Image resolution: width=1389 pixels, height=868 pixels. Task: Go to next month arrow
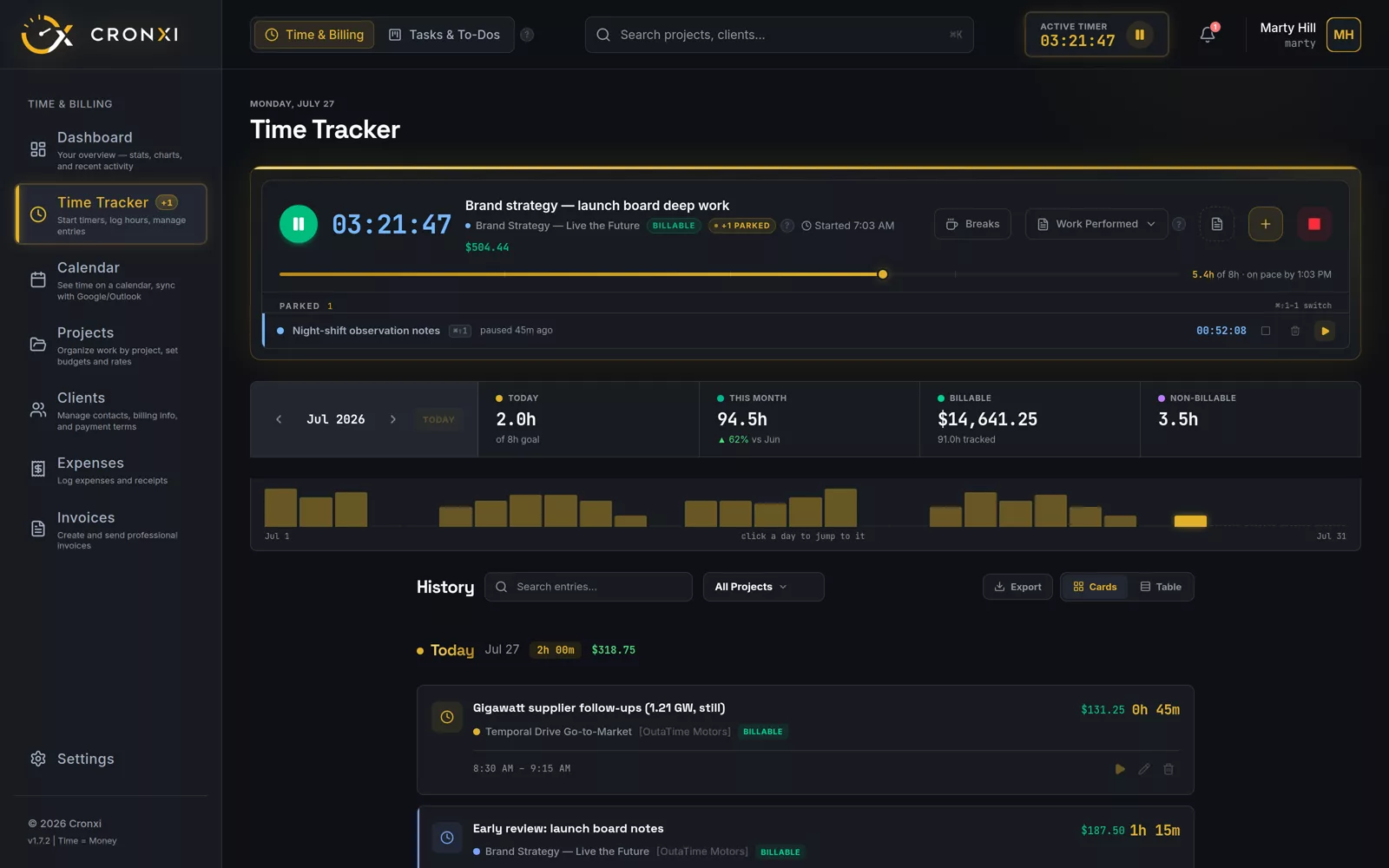point(393,419)
